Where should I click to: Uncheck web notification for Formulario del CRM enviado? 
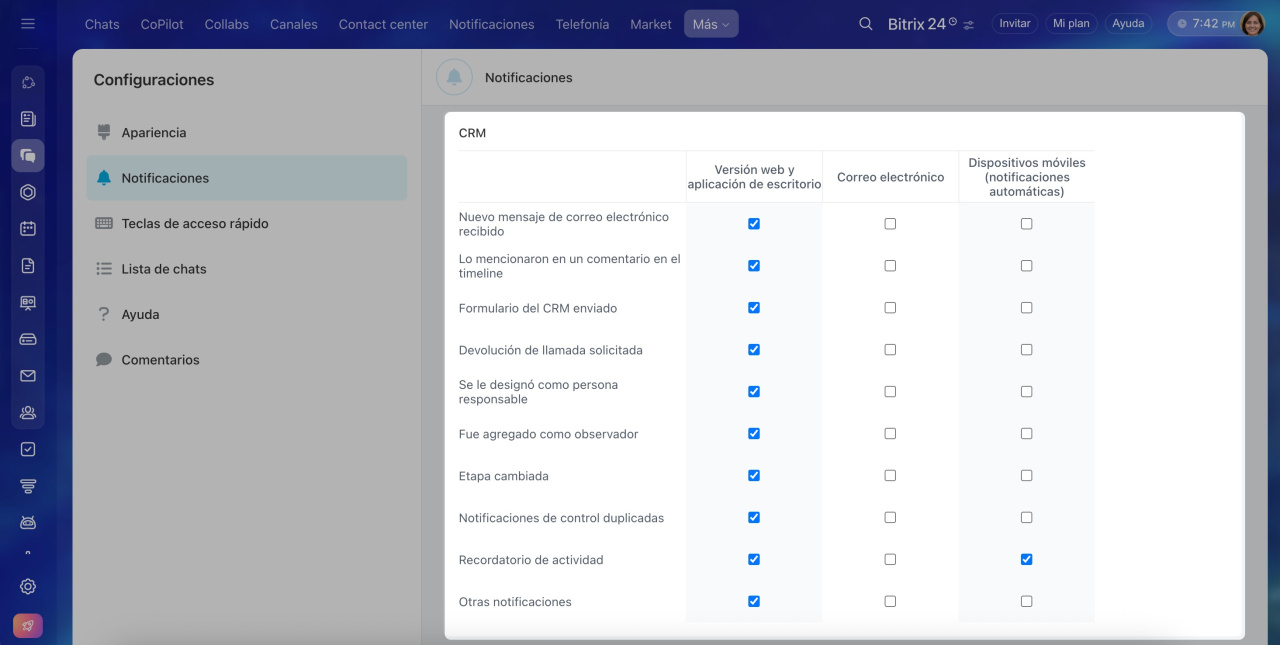[x=754, y=308]
